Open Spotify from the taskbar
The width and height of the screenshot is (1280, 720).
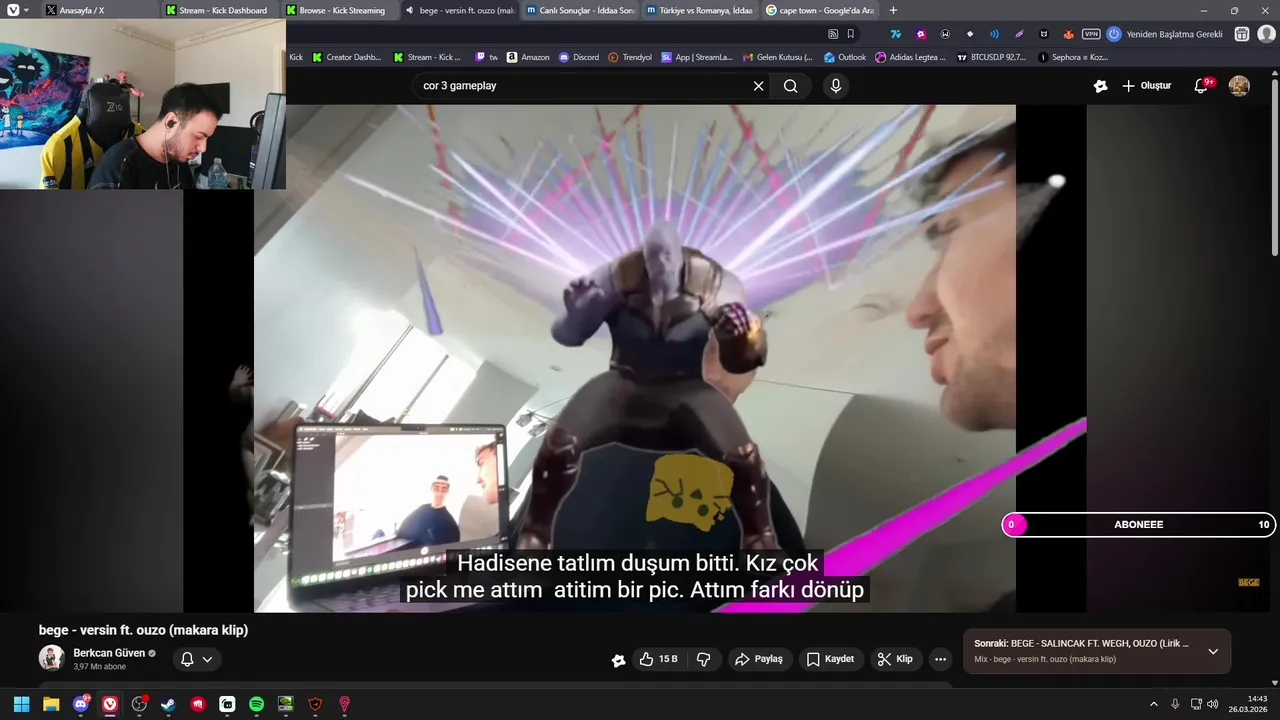click(x=256, y=704)
